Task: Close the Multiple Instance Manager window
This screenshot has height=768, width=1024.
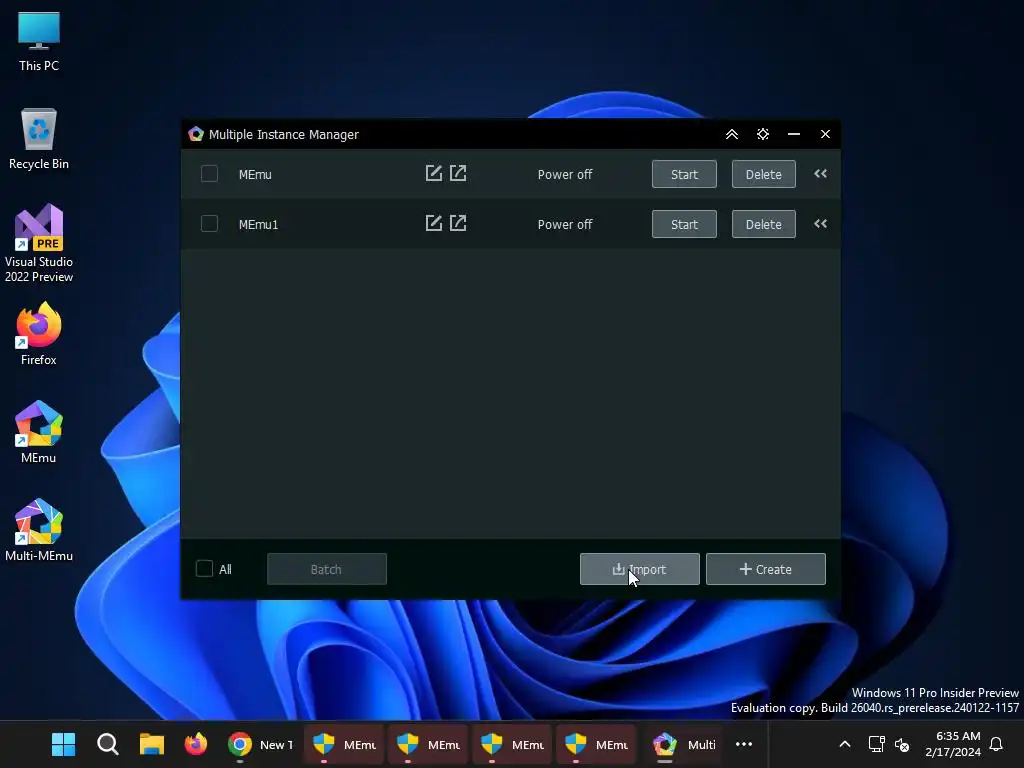Action: pyautogui.click(x=825, y=134)
